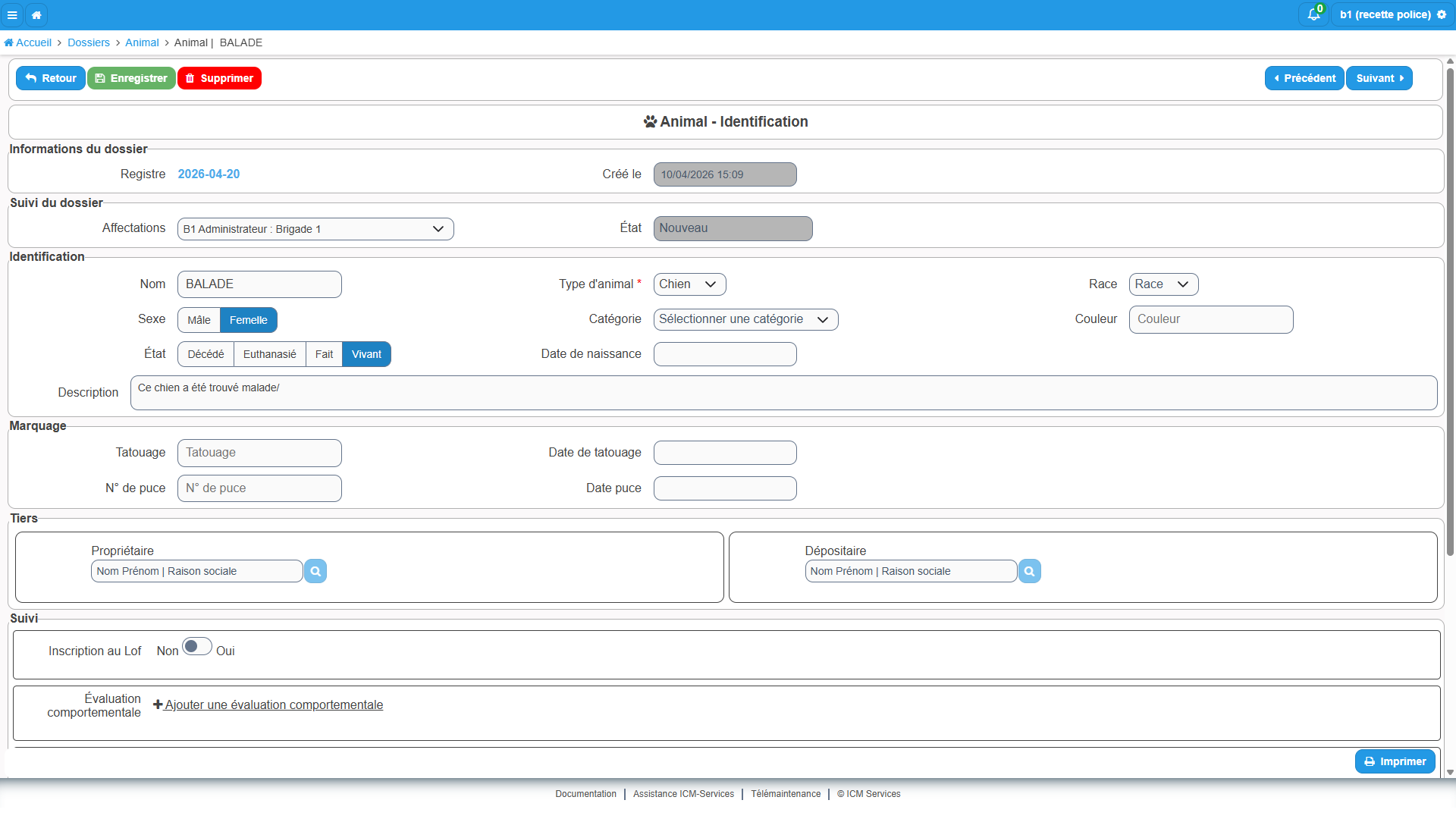This screenshot has height=819, width=1456.
Task: Click the Description text area
Action: click(783, 393)
